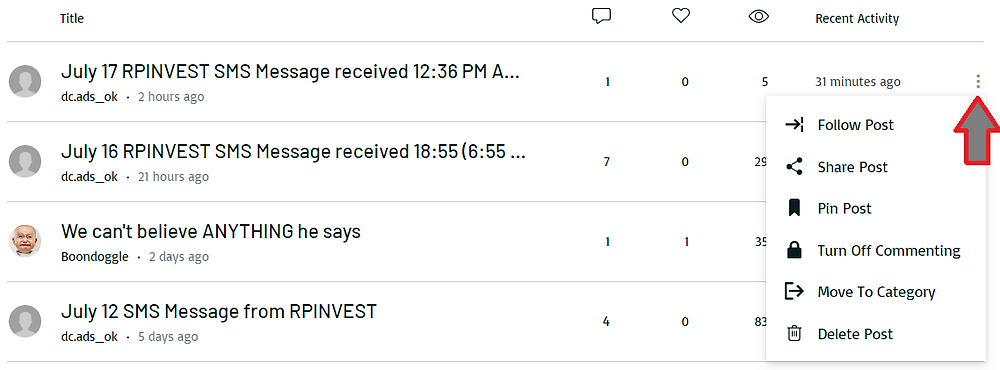Click the Boondoggle author name
Screen dimensions: 1000x370
coord(94,256)
